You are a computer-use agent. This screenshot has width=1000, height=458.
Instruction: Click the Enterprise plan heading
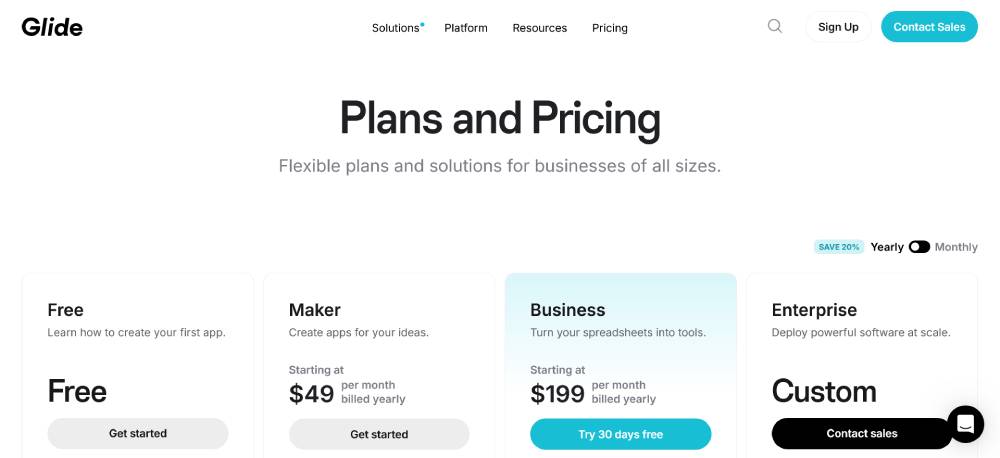(x=814, y=310)
